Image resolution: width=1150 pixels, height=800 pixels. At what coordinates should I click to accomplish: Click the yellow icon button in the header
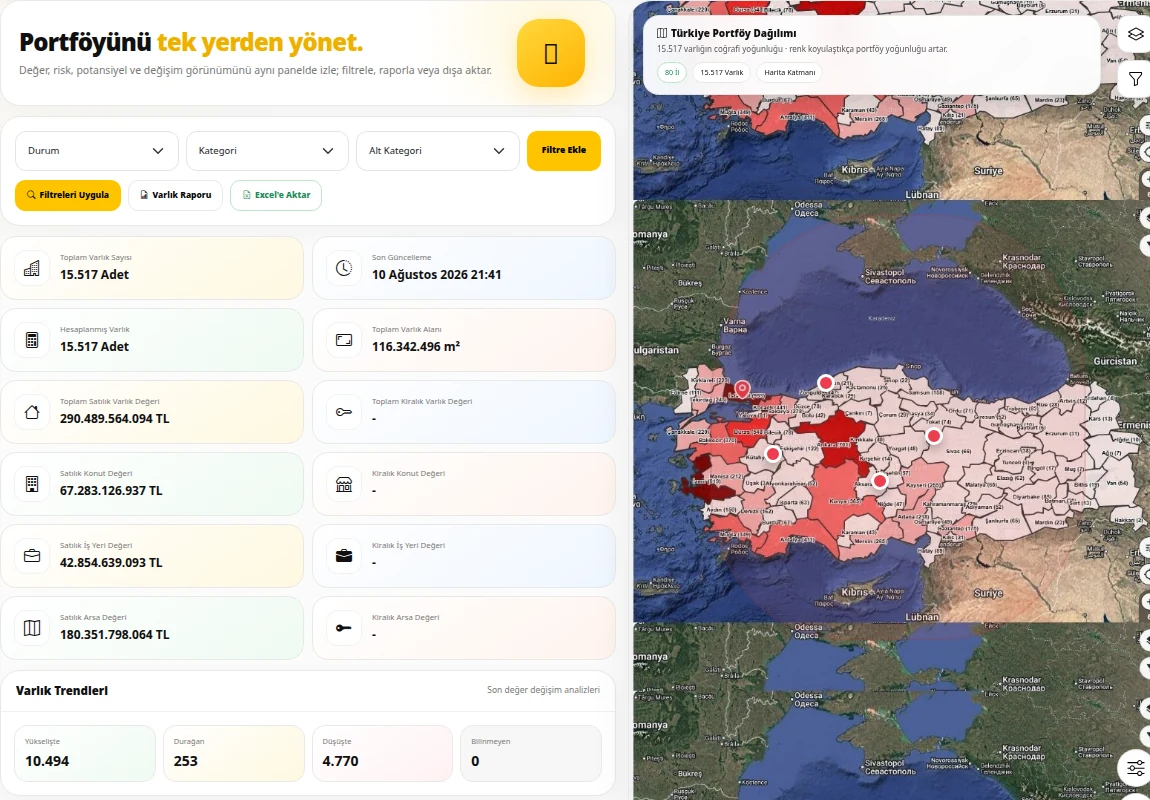[551, 54]
